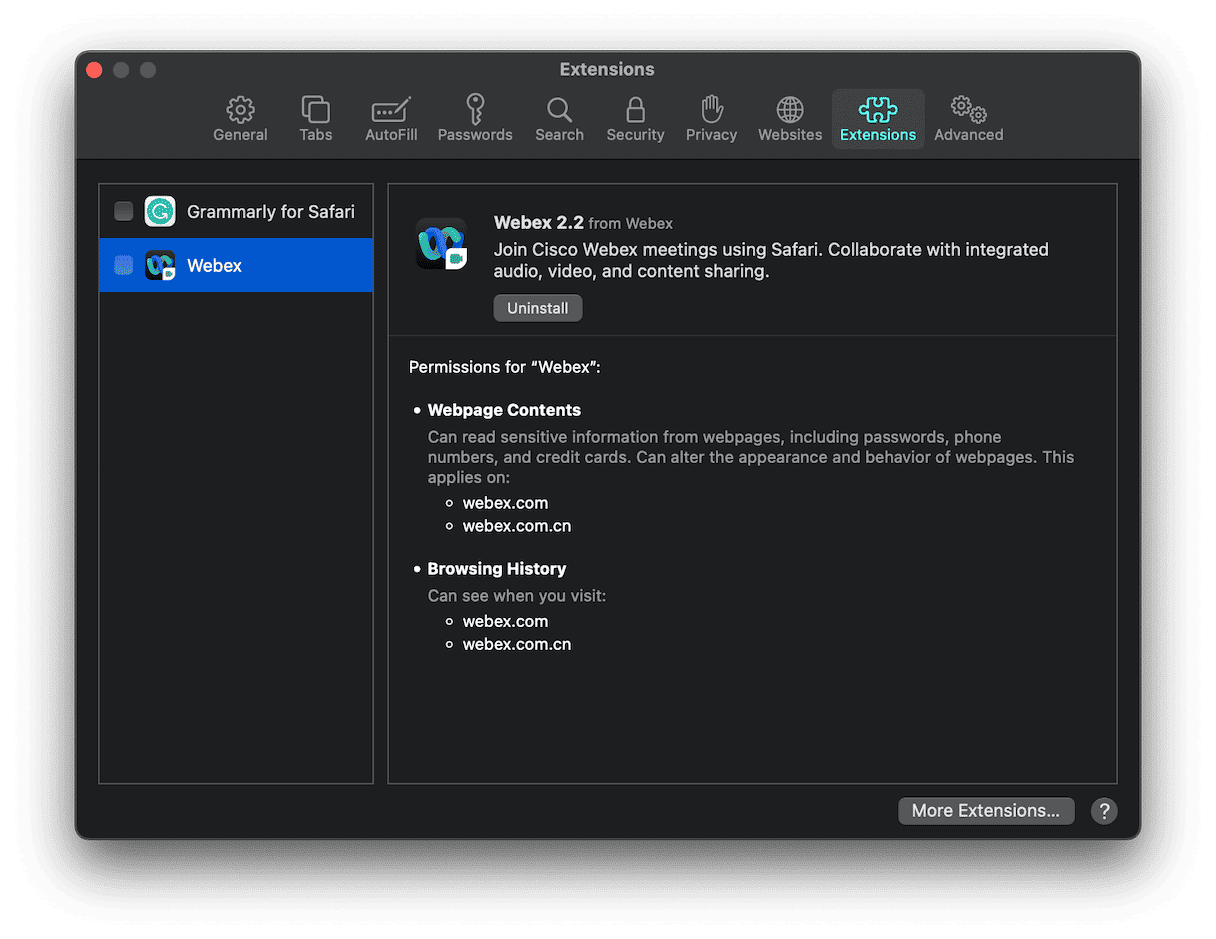Click webex.com.cn under Webpage Contents
The height and width of the screenshot is (939, 1216).
[517, 526]
